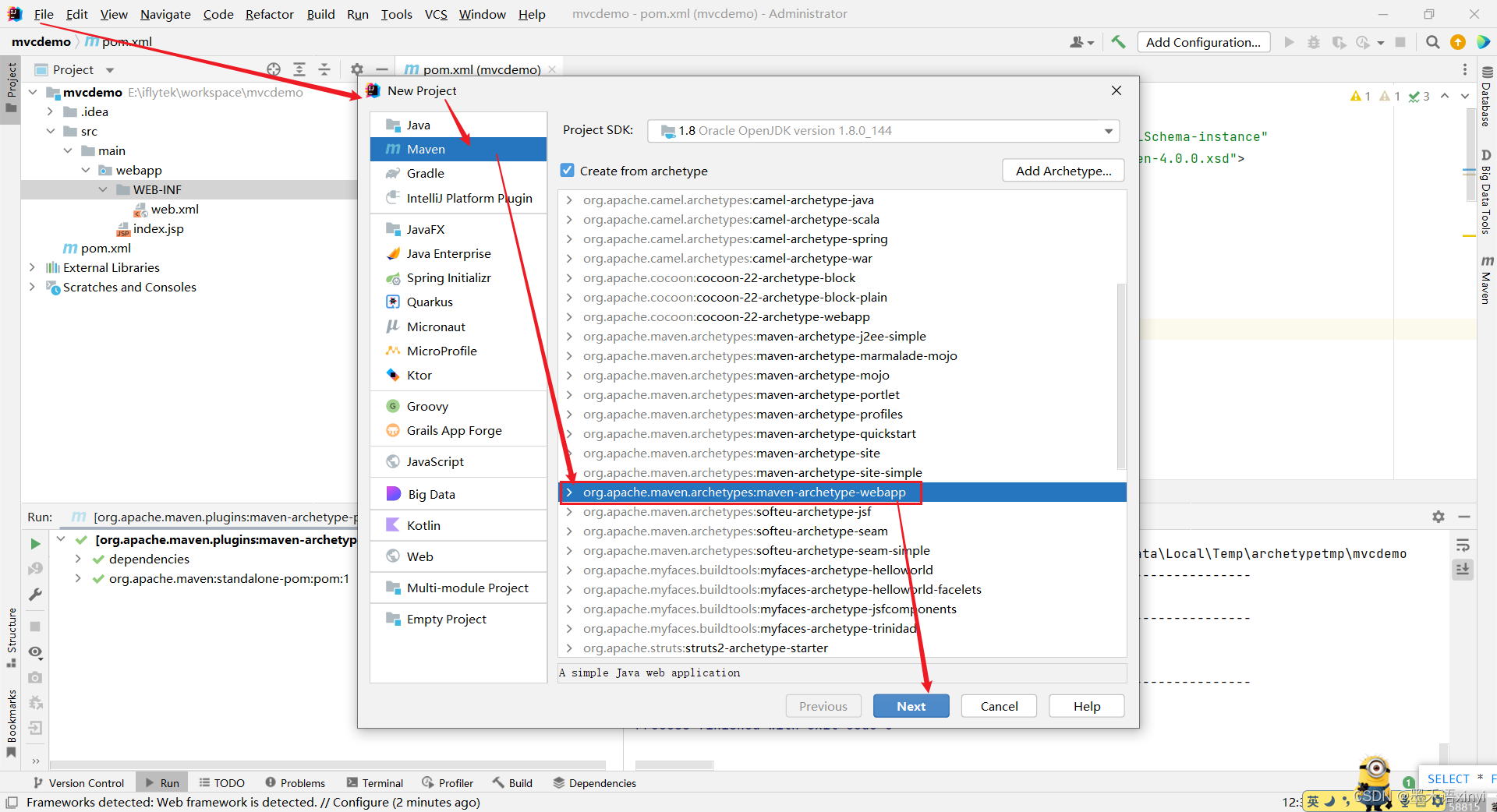Open the Structure side tab
The image size is (1497, 812).
pos(12,637)
